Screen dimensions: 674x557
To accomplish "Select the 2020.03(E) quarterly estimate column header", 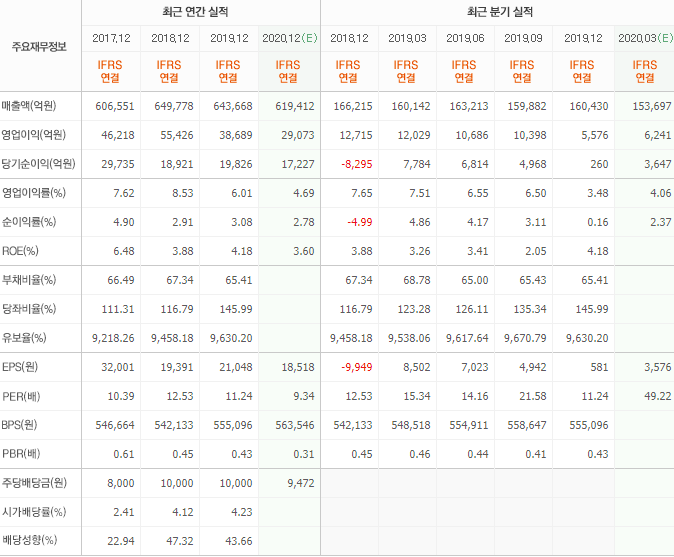I will pos(645,38).
